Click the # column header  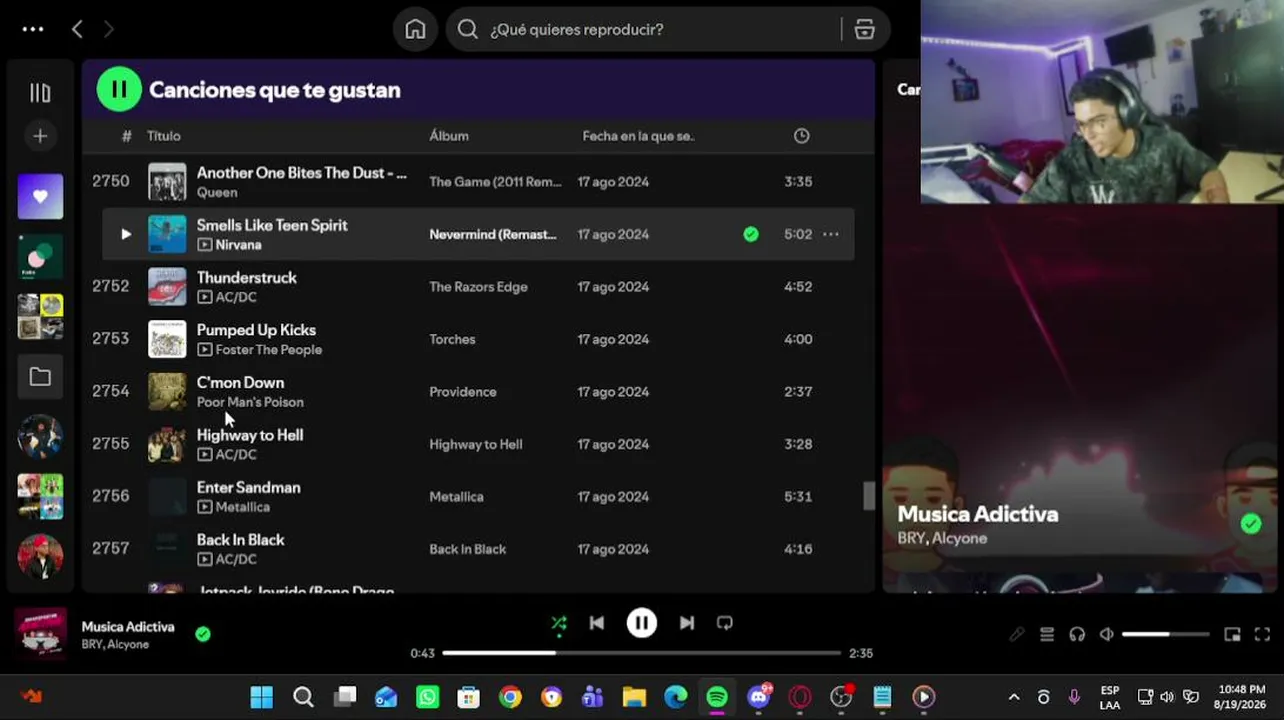(126, 136)
